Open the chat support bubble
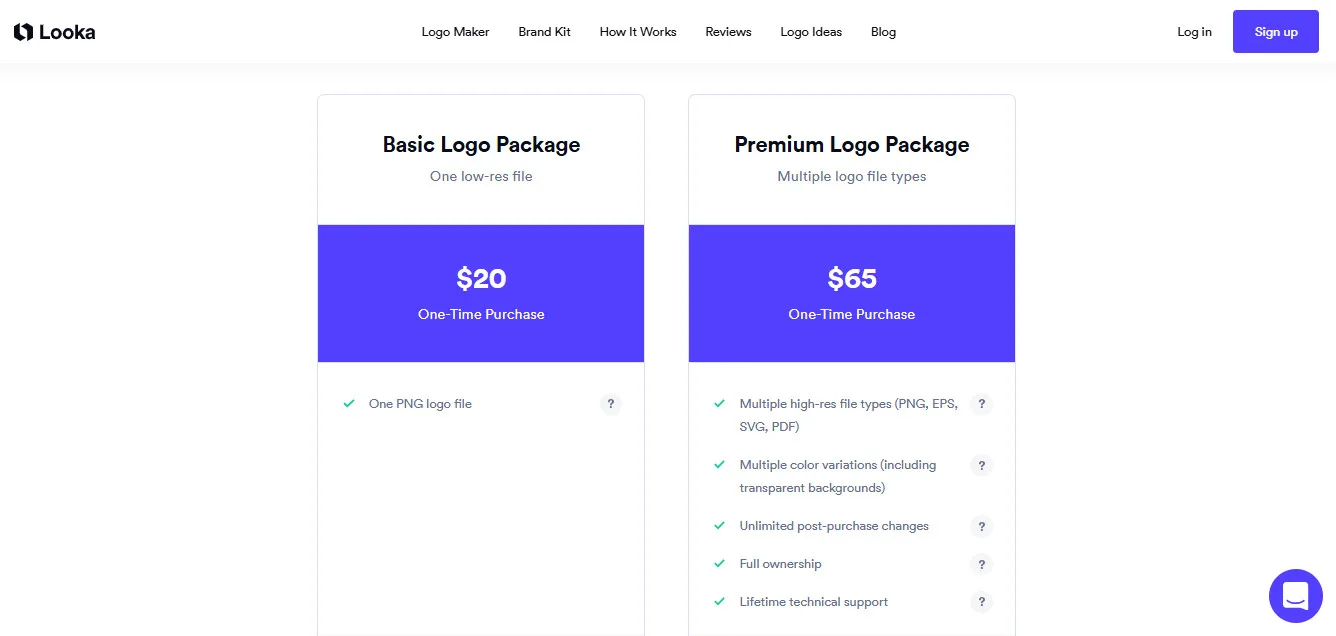This screenshot has height=636, width=1336. [1295, 595]
